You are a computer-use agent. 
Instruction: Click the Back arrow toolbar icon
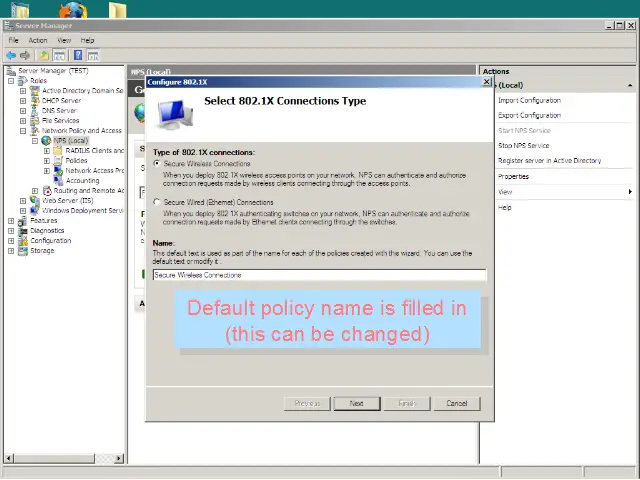coord(11,55)
